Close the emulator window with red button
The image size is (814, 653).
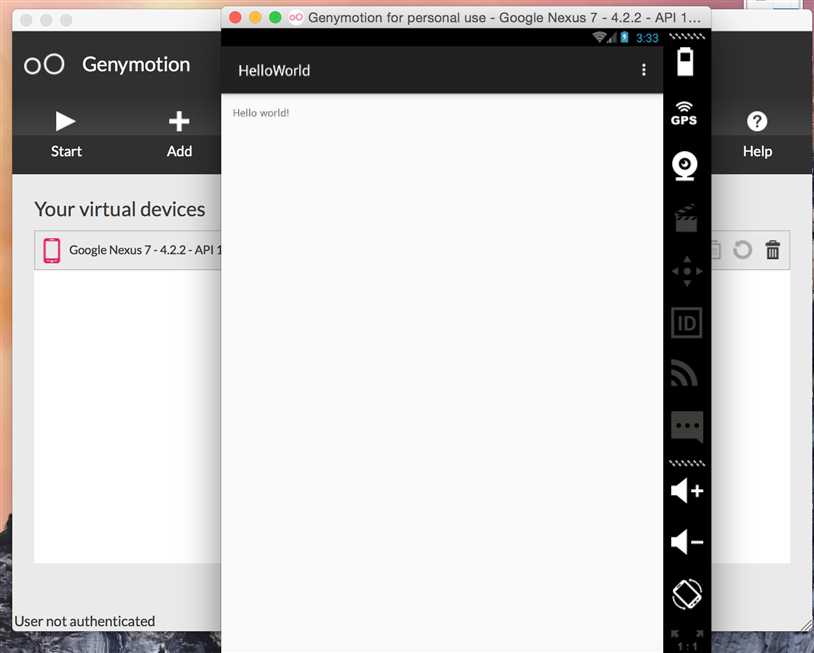pos(235,18)
